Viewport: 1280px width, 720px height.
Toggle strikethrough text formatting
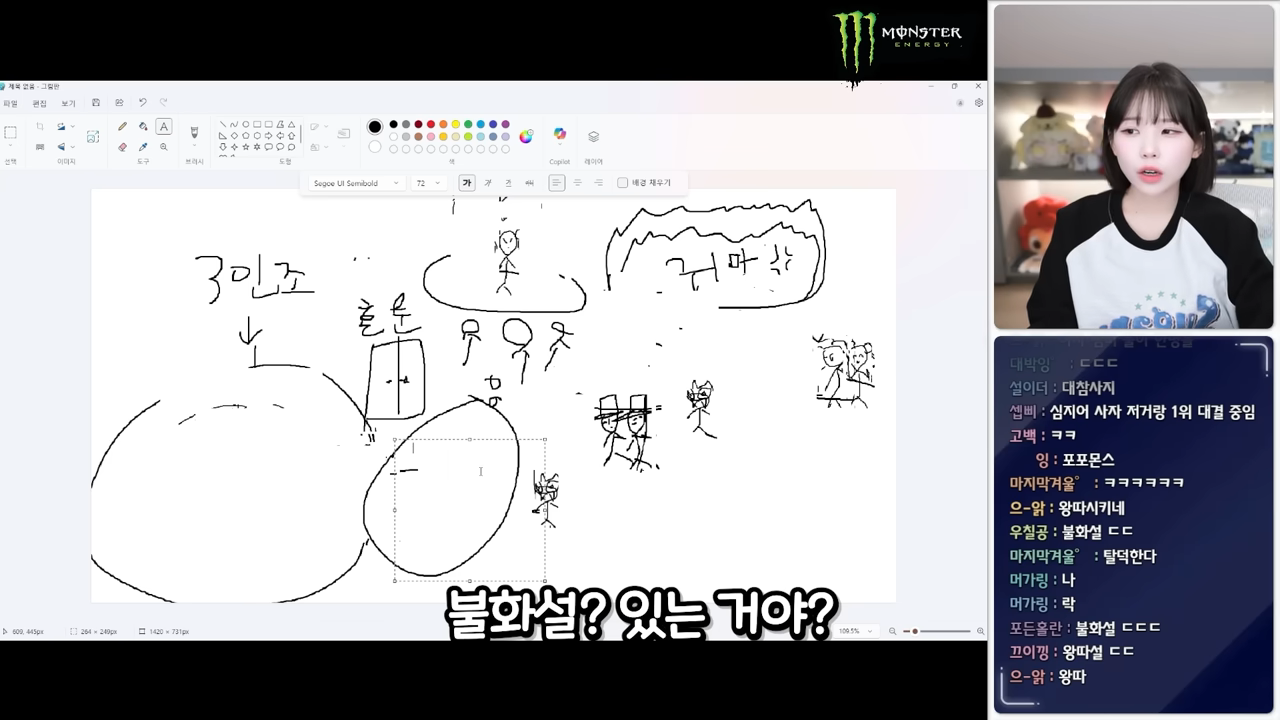tap(529, 183)
